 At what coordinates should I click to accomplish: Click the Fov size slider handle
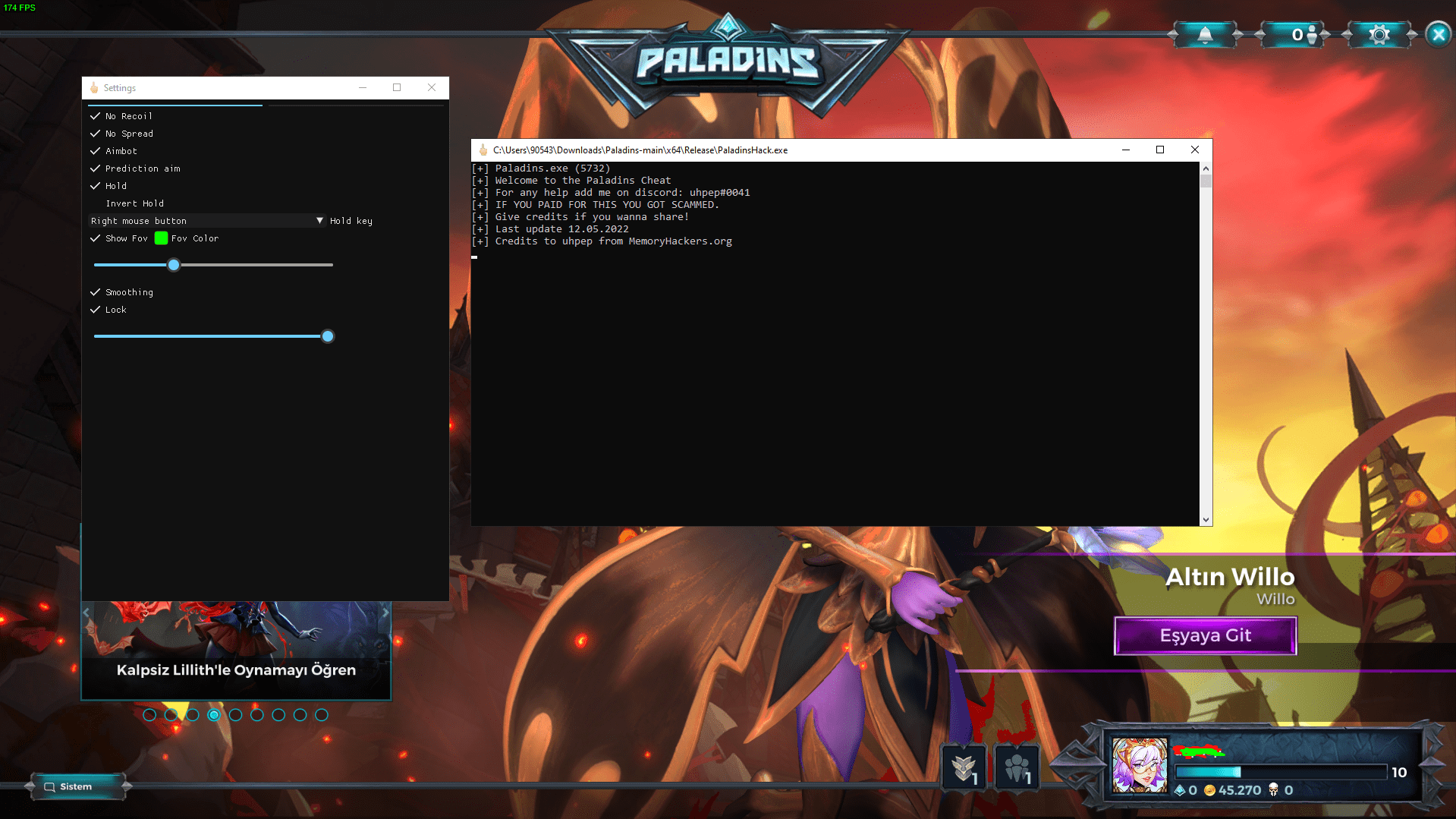point(174,265)
